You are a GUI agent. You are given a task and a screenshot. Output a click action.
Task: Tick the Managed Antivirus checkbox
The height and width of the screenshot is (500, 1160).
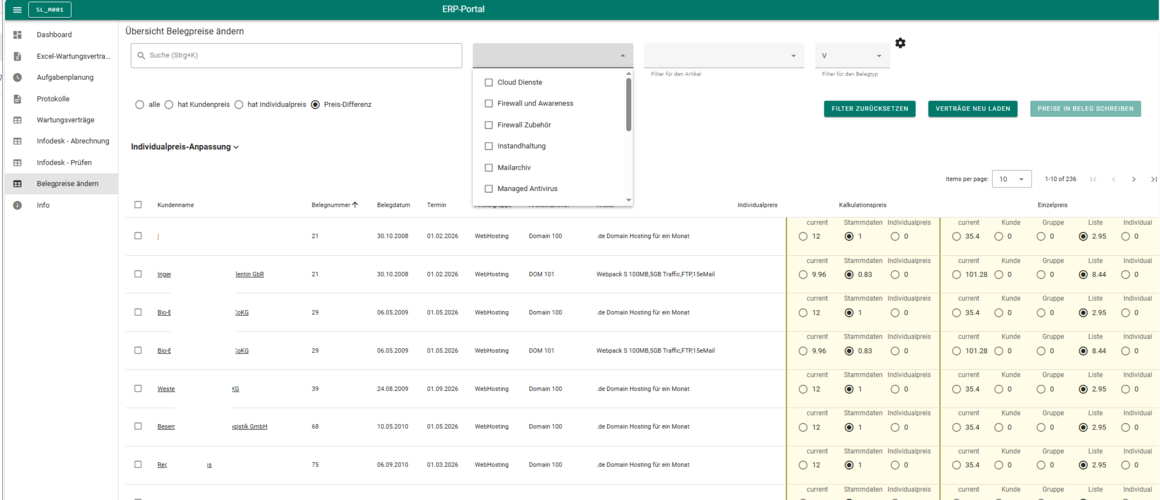[x=488, y=189]
